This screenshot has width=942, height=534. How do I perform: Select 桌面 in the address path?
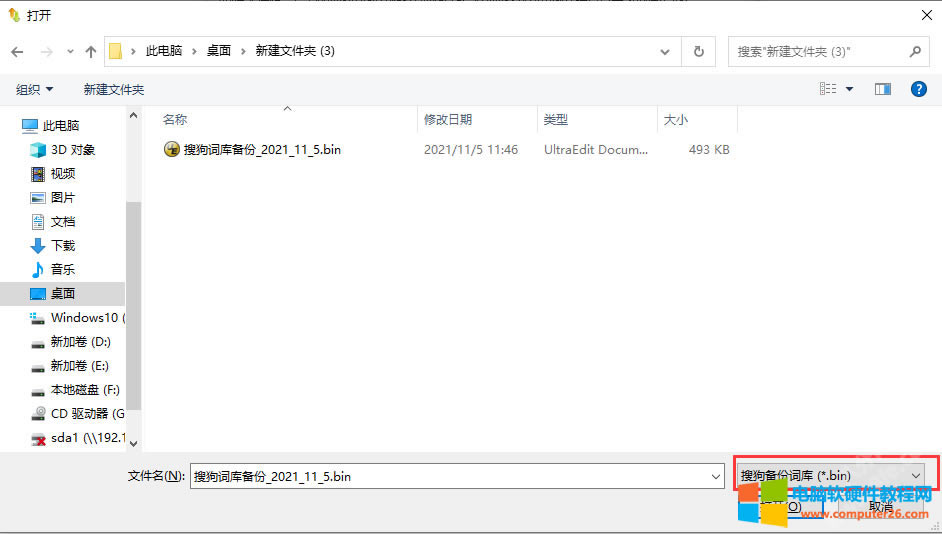tap(219, 51)
